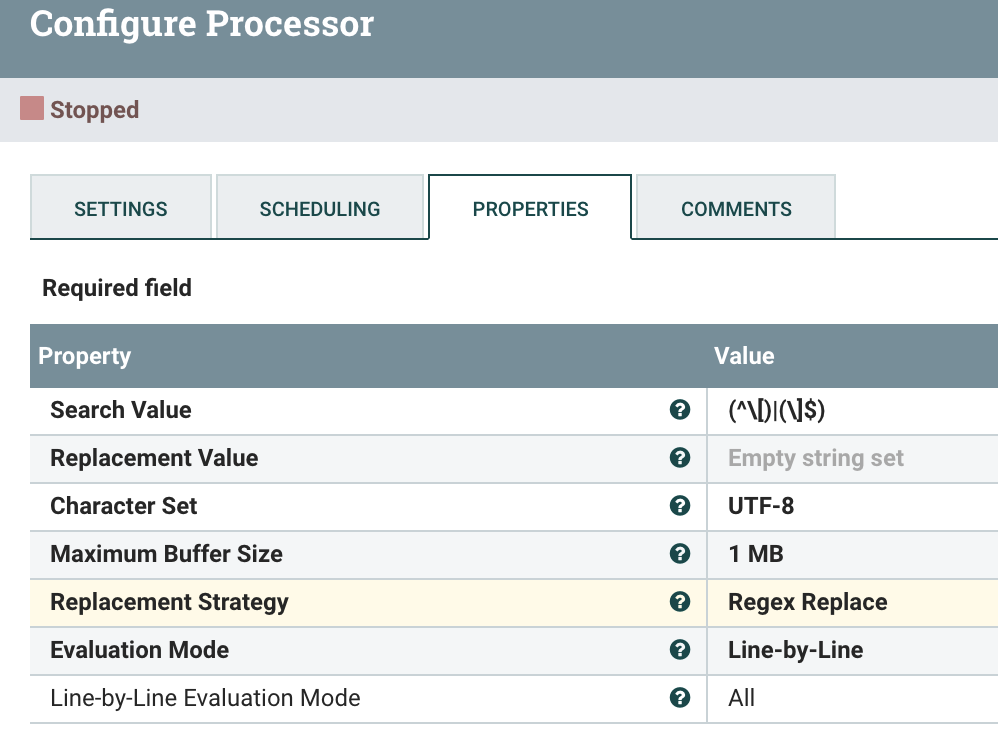Click help icon for Line-by-Line Evaluation Mode
The image size is (998, 754).
(x=680, y=698)
